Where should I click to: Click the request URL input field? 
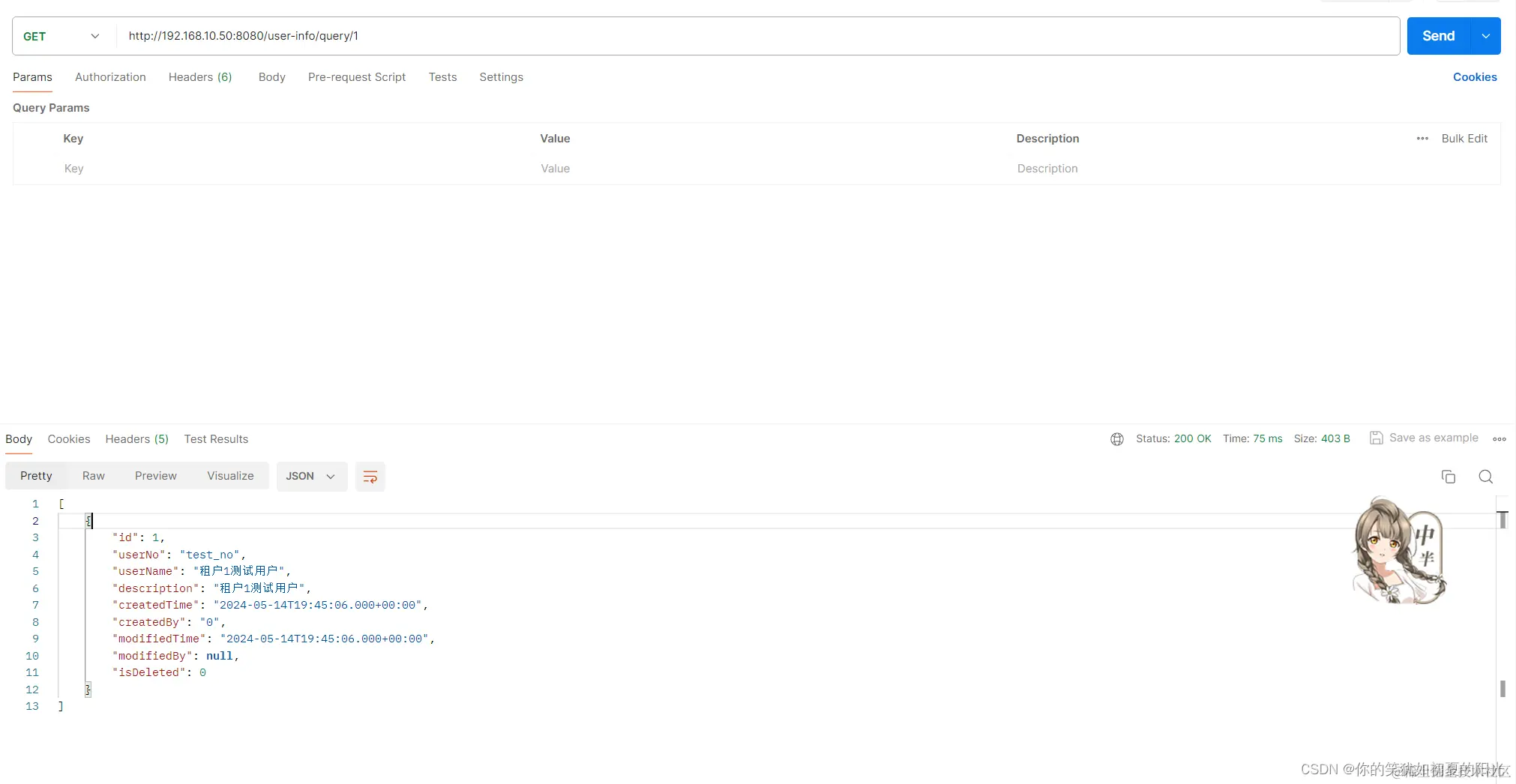pos(757,36)
